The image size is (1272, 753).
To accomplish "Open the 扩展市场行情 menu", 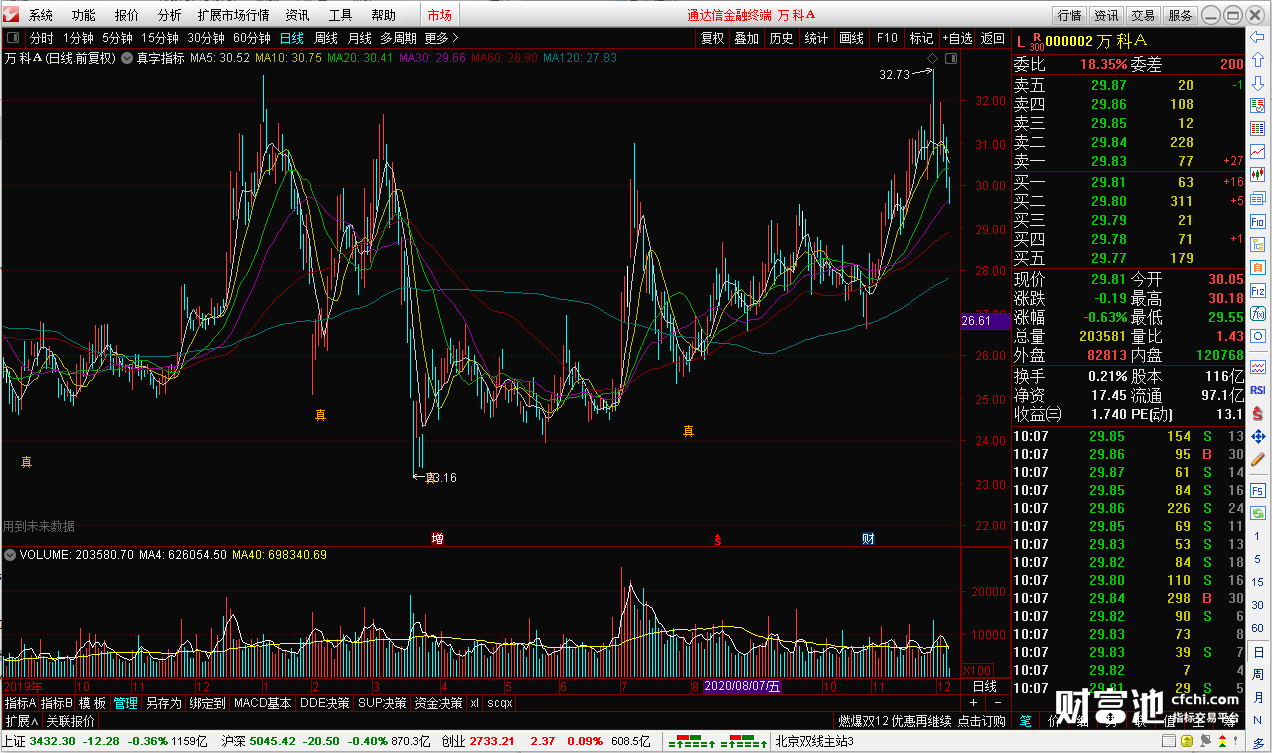I will 233,15.
